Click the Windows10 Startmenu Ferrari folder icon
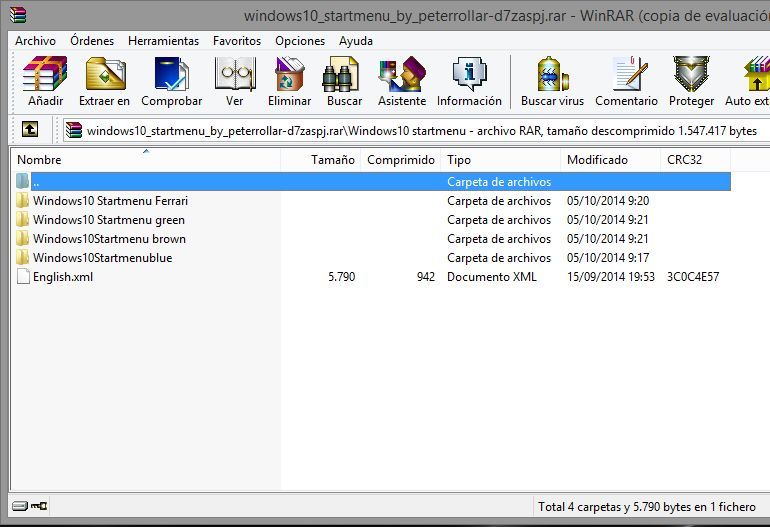The width and height of the screenshot is (770, 527). (22, 200)
